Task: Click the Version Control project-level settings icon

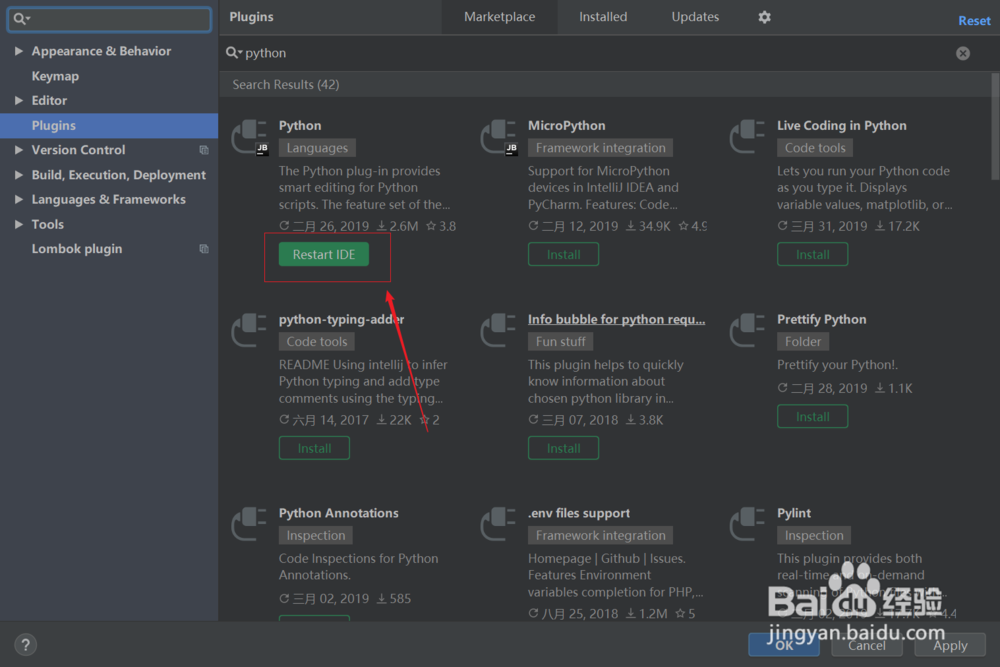Action: [204, 150]
